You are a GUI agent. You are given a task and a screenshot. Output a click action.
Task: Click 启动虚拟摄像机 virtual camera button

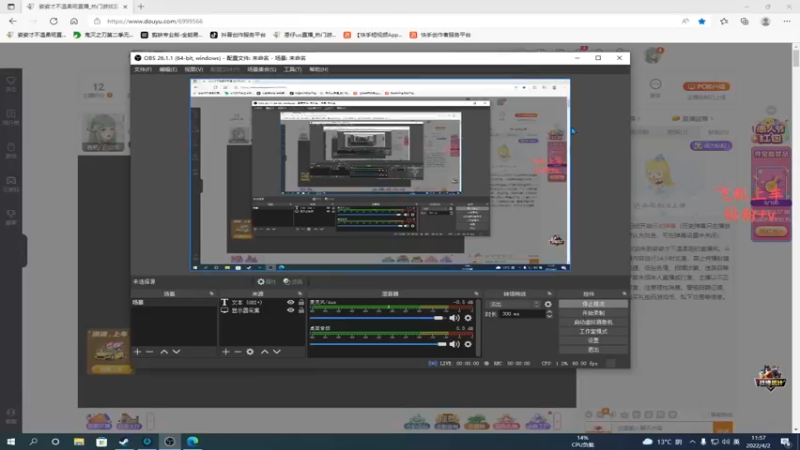[593, 322]
